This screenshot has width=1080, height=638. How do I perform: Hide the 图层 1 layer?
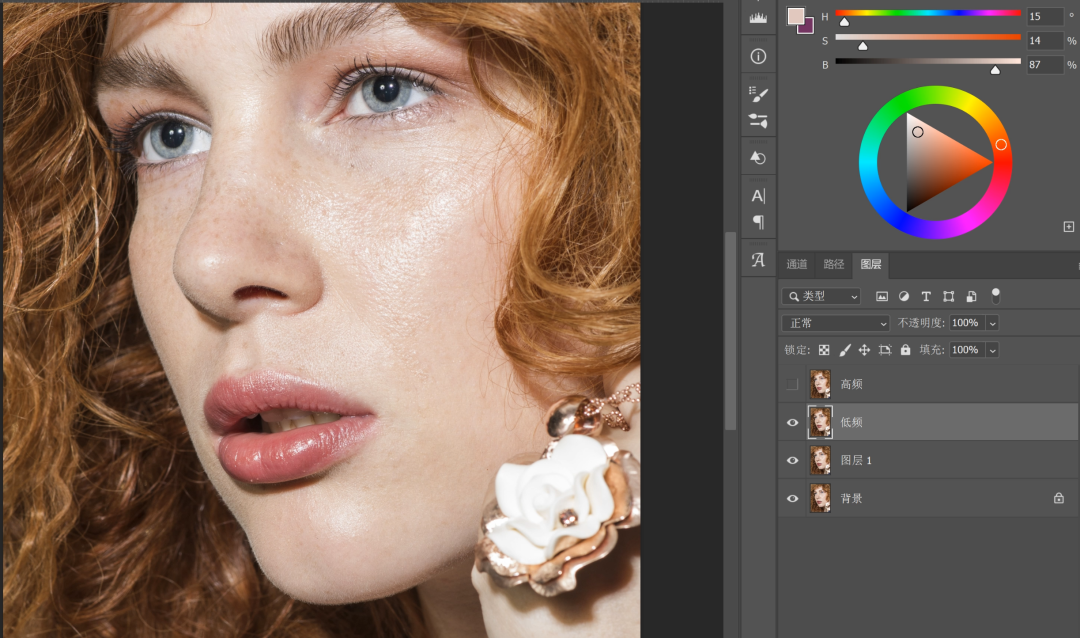(x=792, y=460)
